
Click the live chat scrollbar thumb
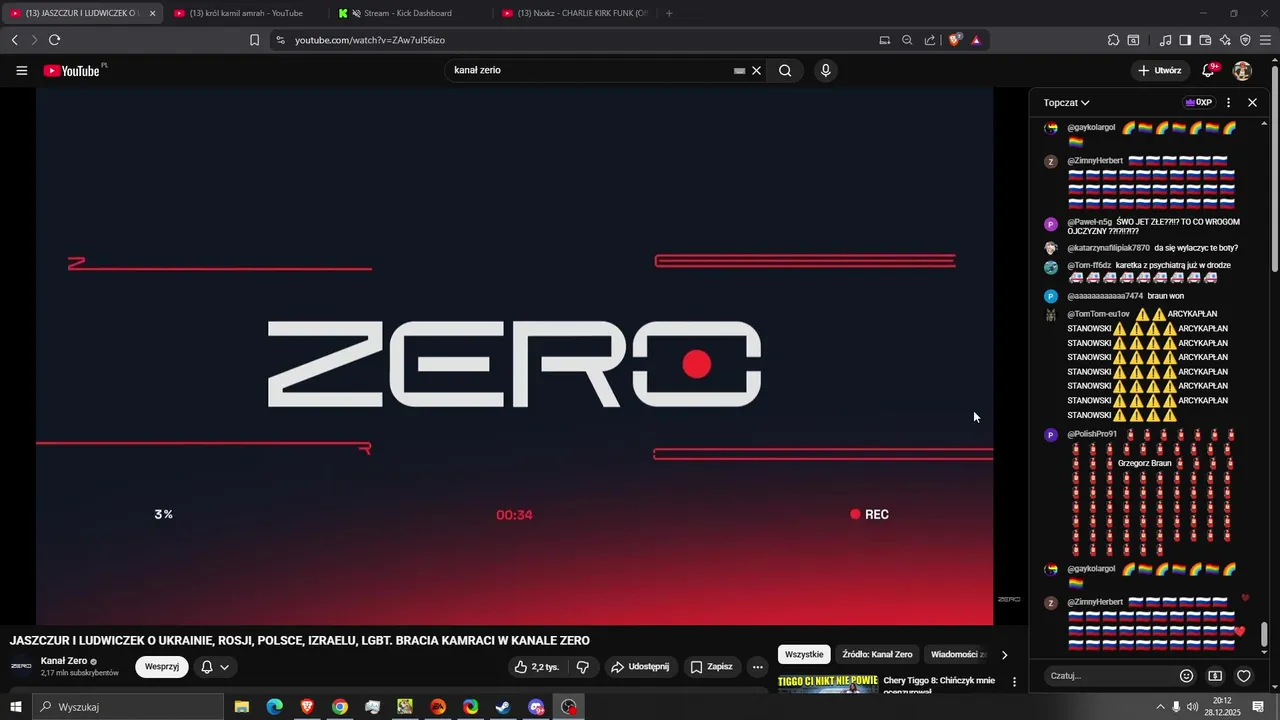click(1265, 634)
